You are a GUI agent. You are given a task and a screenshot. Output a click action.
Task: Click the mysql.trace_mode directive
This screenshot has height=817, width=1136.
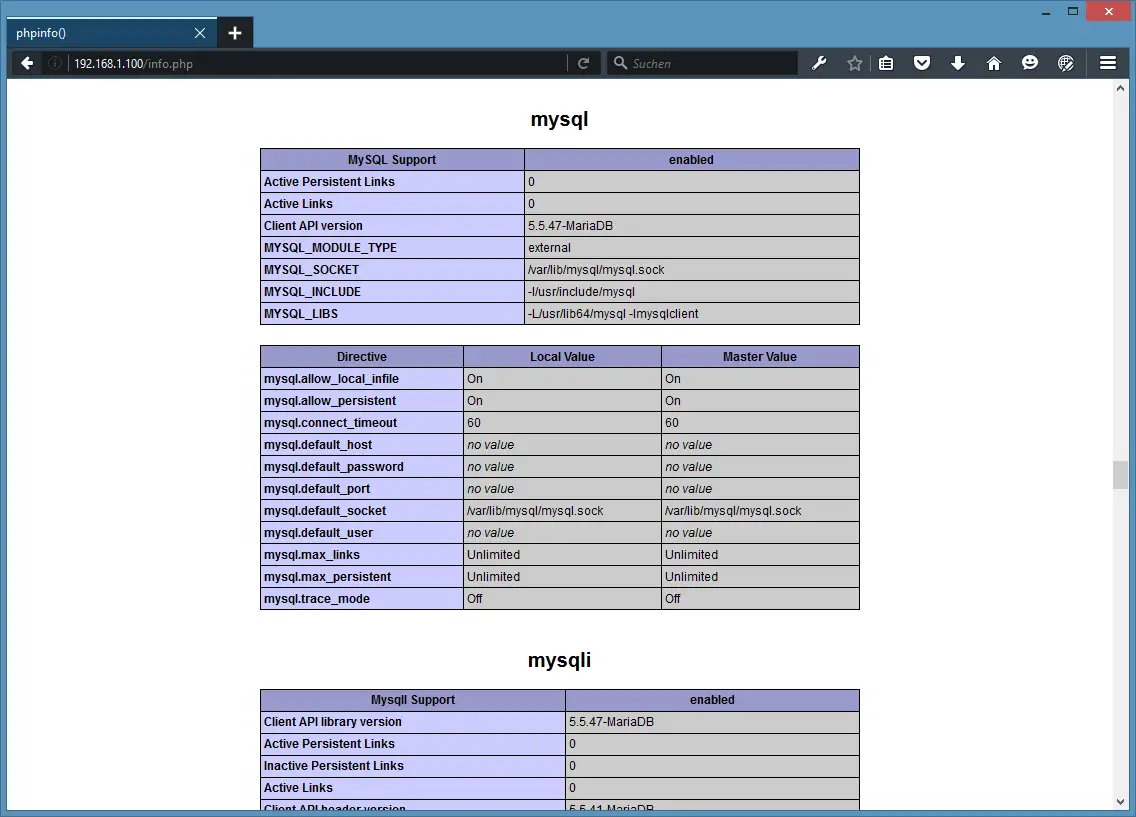[x=317, y=599]
